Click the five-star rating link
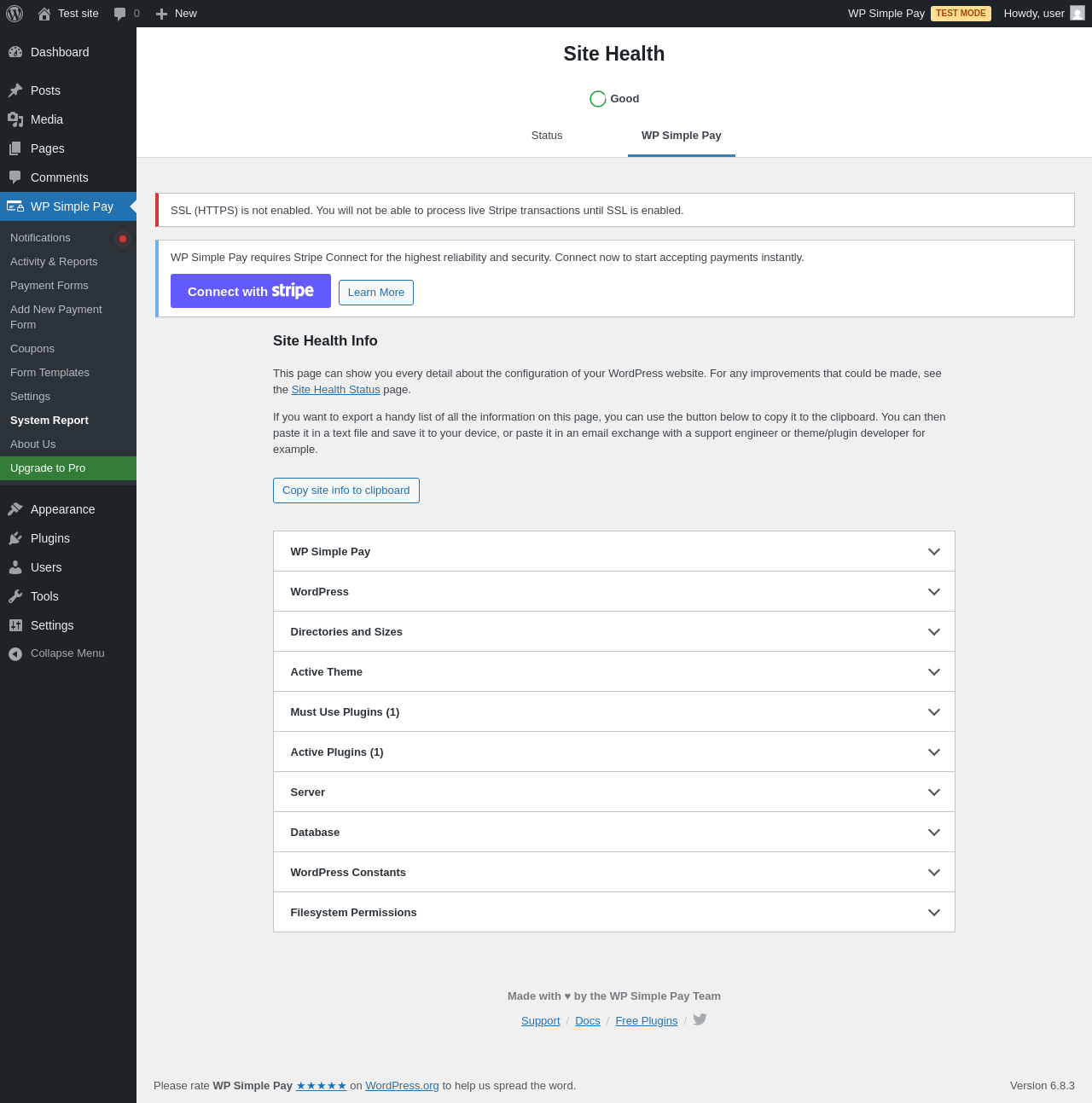The height and width of the screenshot is (1103, 1092). (x=322, y=1086)
